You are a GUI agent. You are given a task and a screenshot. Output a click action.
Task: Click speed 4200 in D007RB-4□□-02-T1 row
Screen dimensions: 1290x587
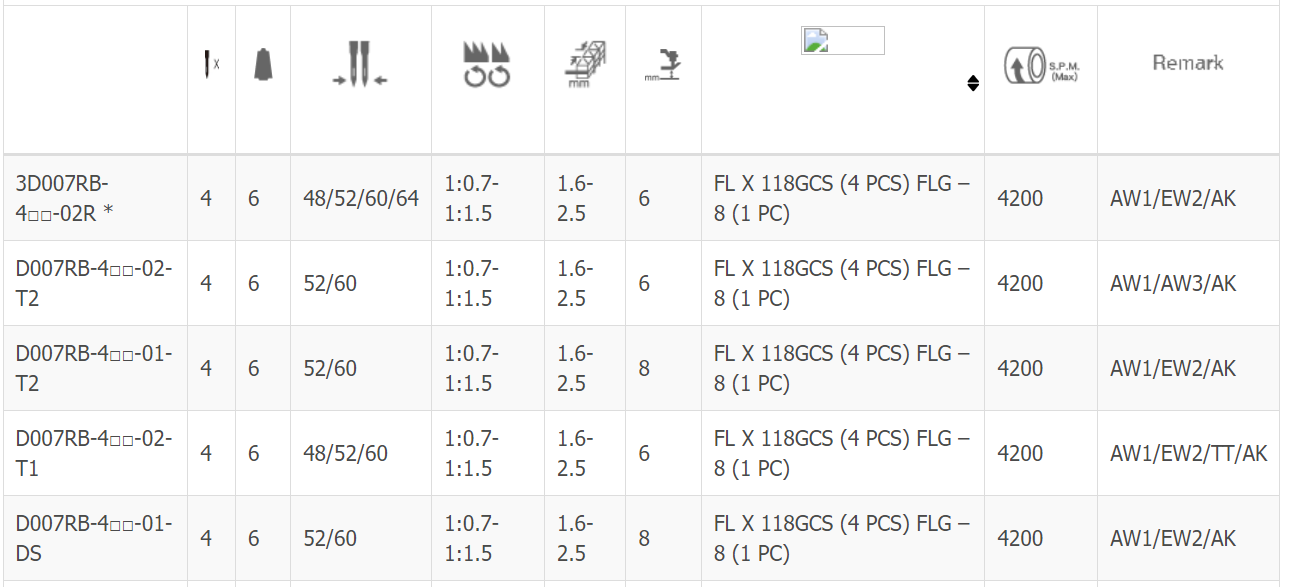[1020, 453]
